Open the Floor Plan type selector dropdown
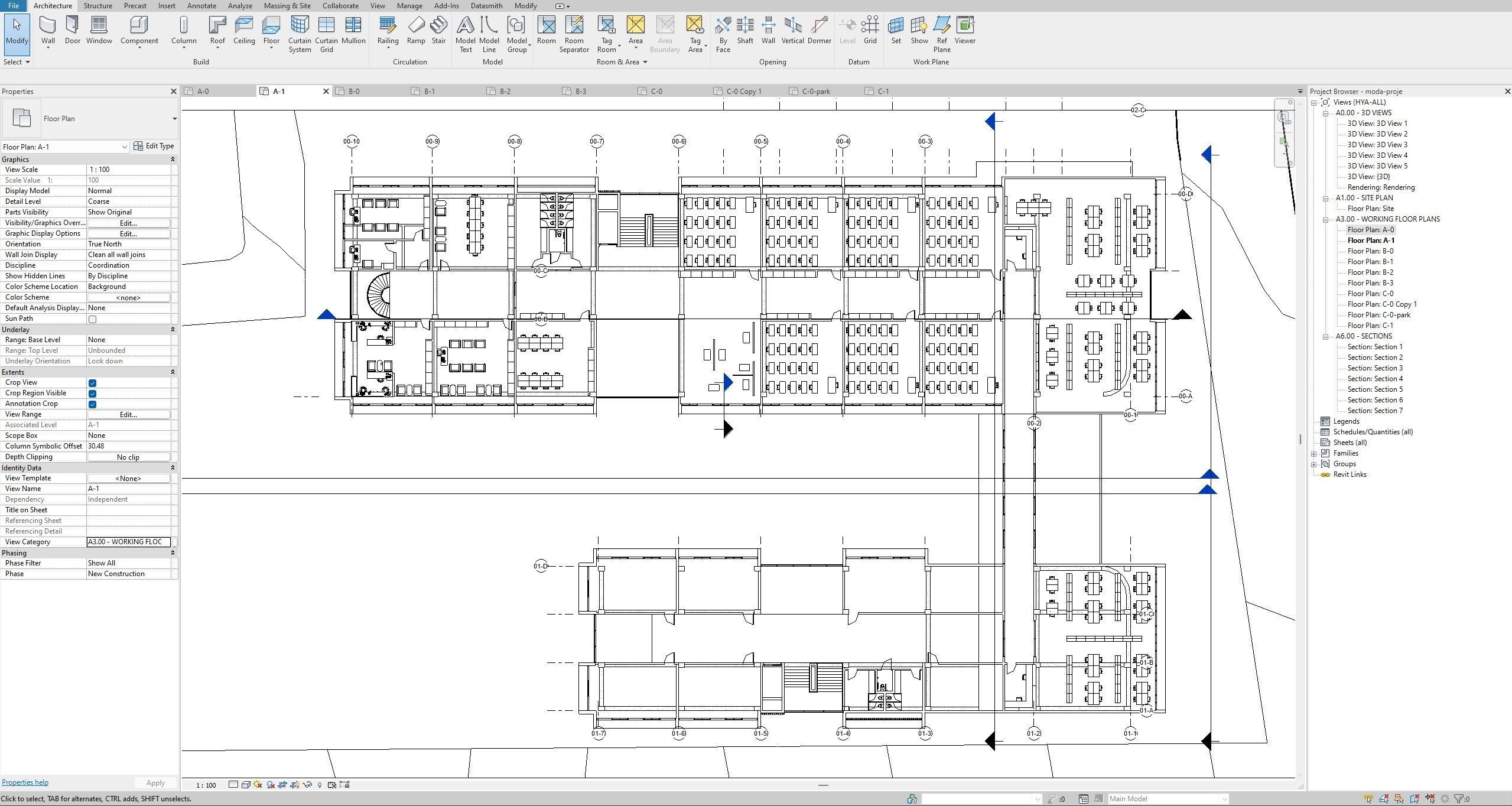 [174, 119]
